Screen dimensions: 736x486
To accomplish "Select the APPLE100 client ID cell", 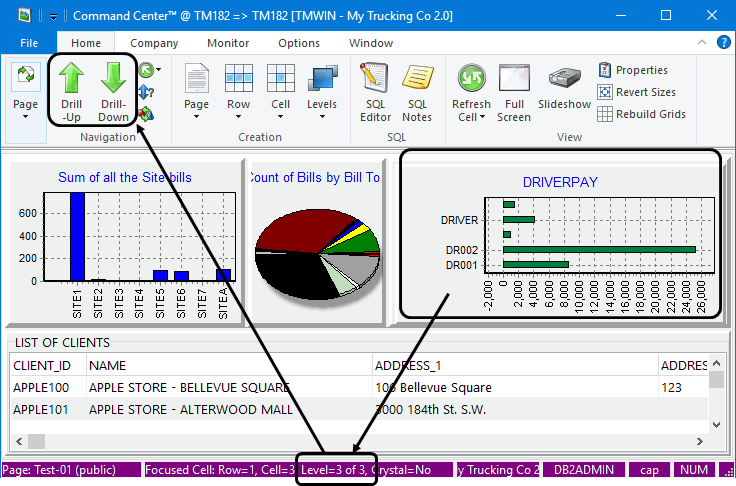I will click(48, 387).
